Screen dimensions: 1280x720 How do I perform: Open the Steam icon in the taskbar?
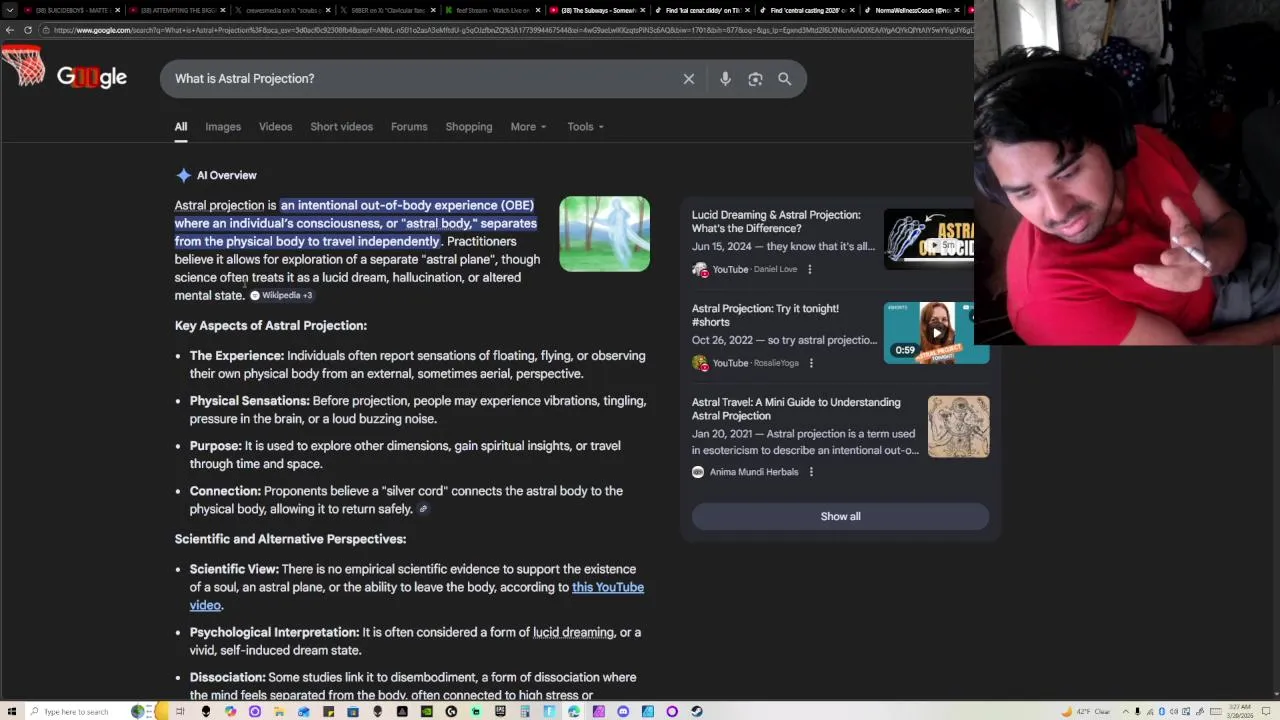697,711
